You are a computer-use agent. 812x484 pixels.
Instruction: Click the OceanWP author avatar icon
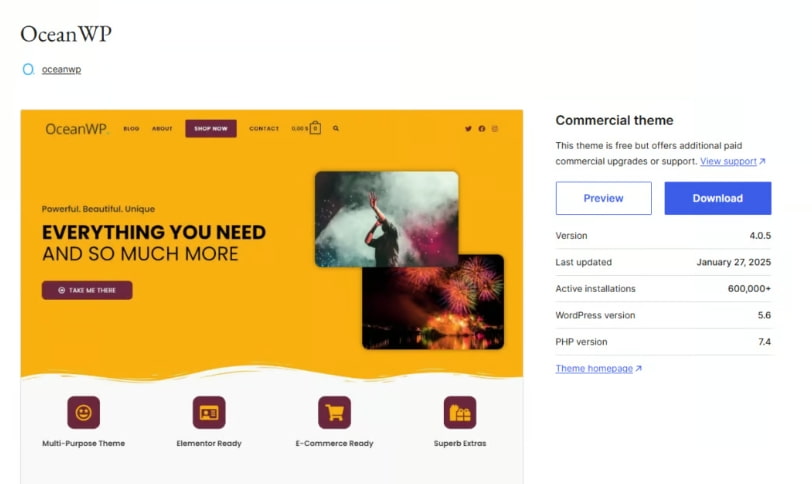[28, 69]
